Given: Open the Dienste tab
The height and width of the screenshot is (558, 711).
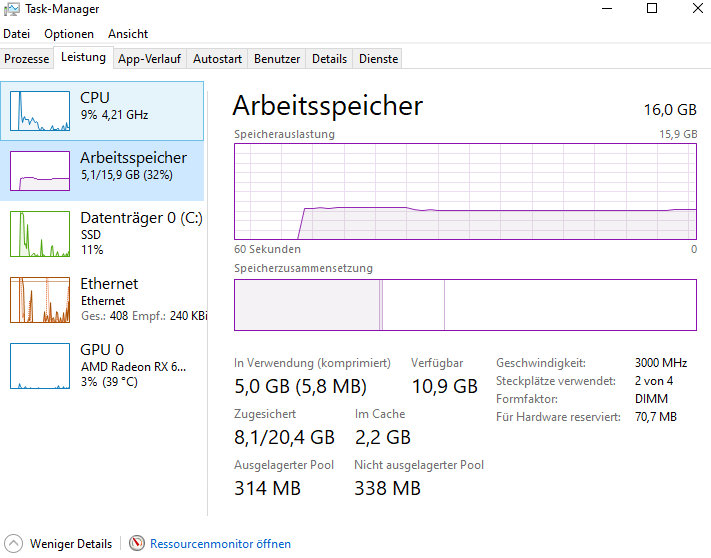Looking at the screenshot, I should coord(378,59).
